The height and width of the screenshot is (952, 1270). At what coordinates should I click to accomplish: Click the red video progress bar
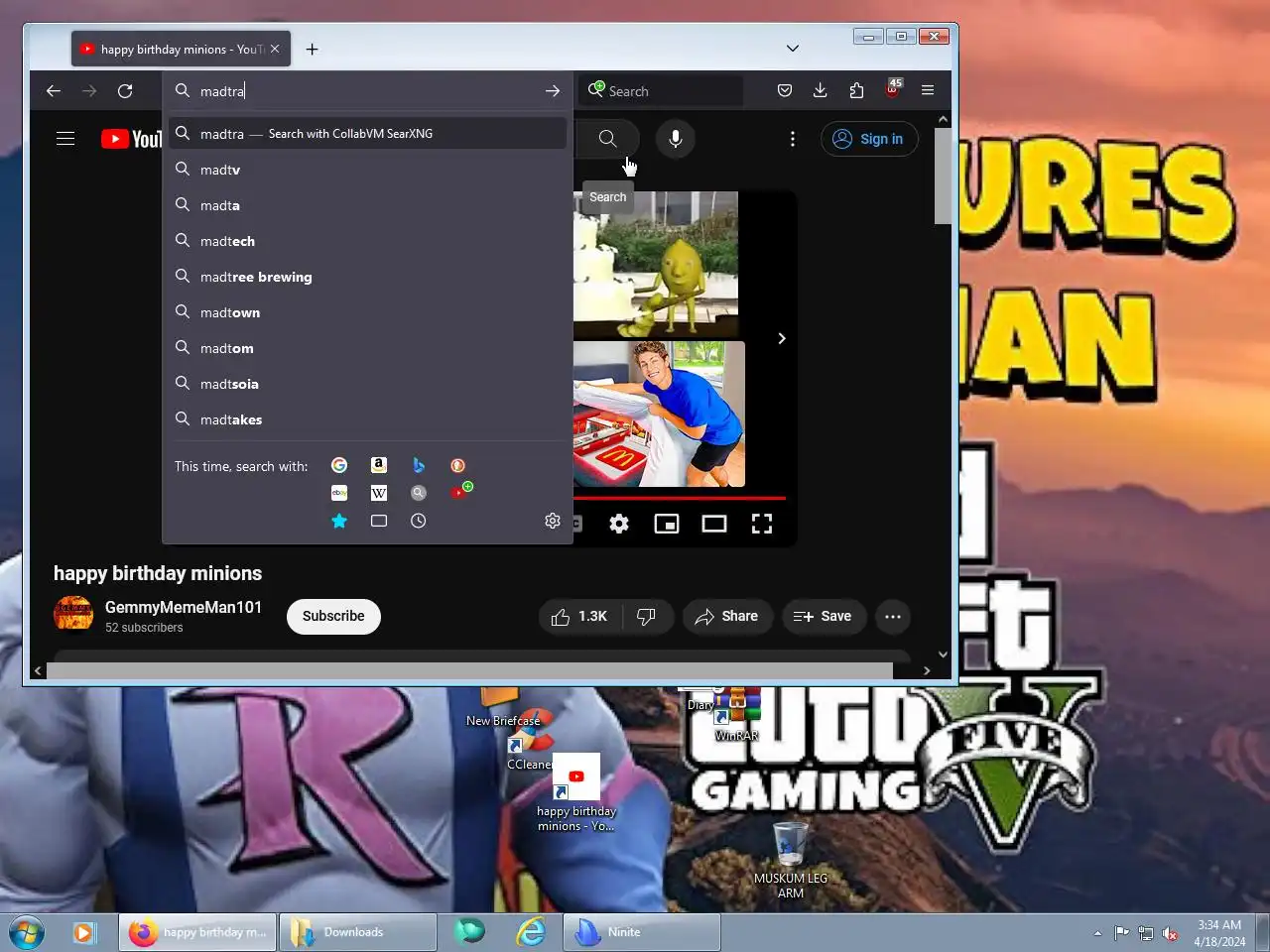[679, 498]
